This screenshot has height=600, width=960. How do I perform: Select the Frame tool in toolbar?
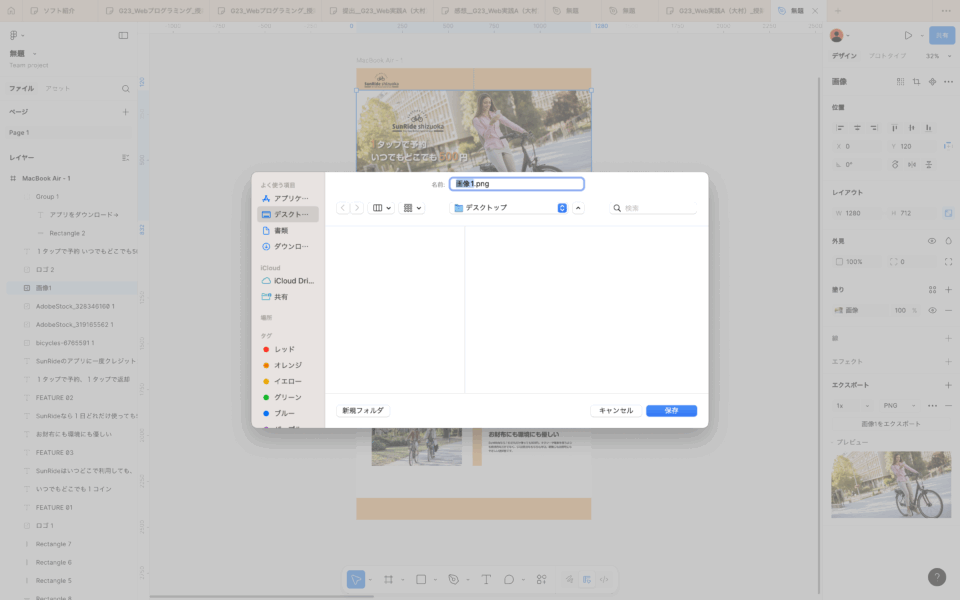(x=388, y=579)
